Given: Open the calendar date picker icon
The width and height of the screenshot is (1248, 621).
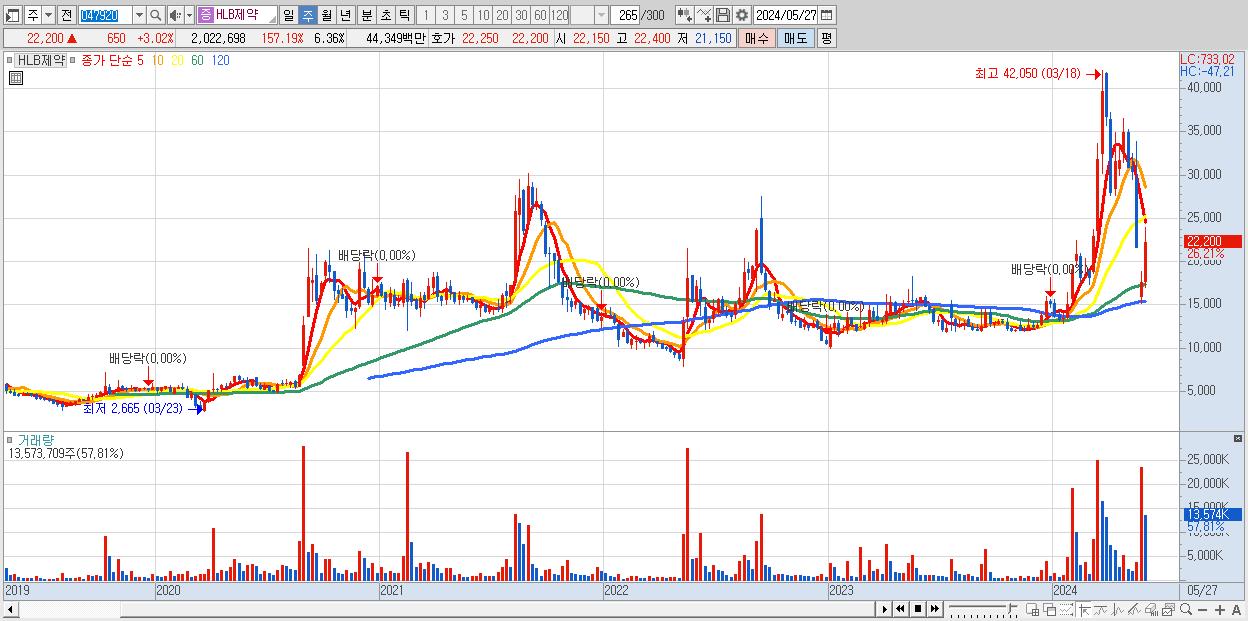Looking at the screenshot, I should click(827, 15).
